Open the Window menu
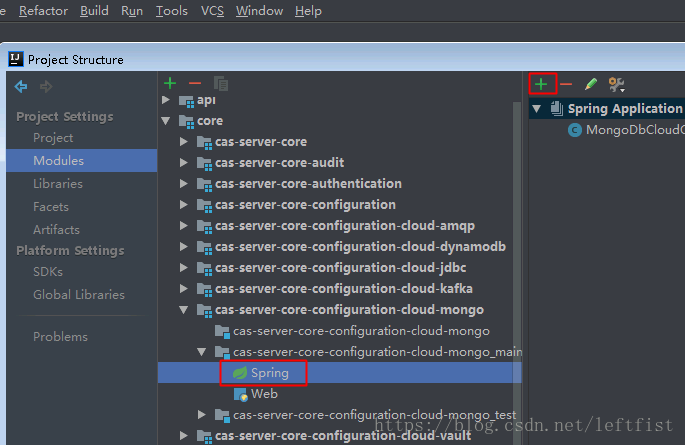This screenshot has width=685, height=445. (259, 11)
